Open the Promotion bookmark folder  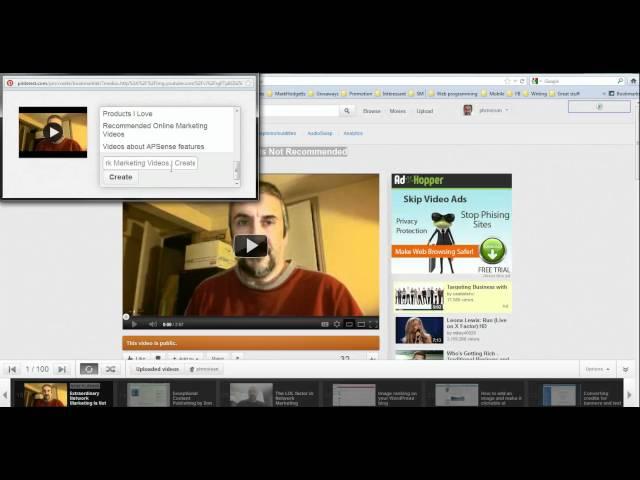pos(357,93)
